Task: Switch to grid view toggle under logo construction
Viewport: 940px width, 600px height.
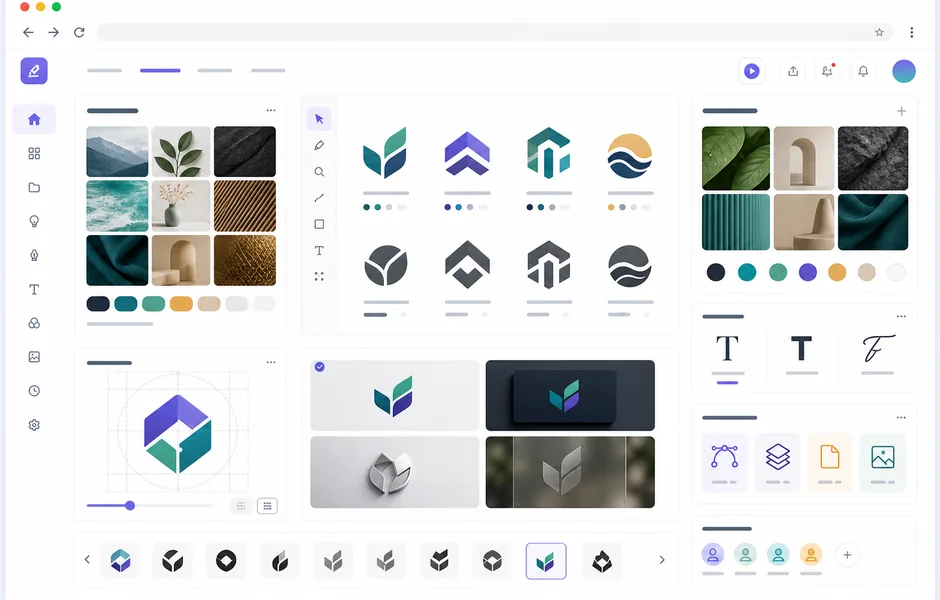Action: [241, 506]
